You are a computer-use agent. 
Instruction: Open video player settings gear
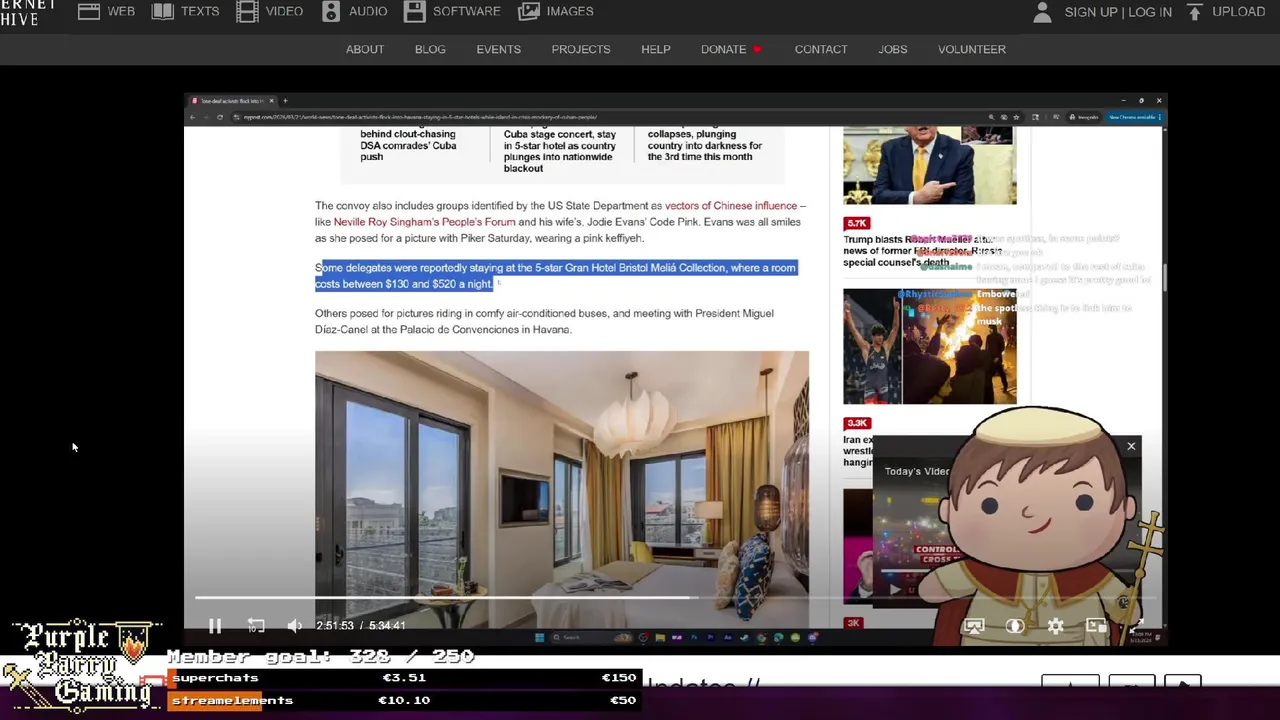[1056, 626]
